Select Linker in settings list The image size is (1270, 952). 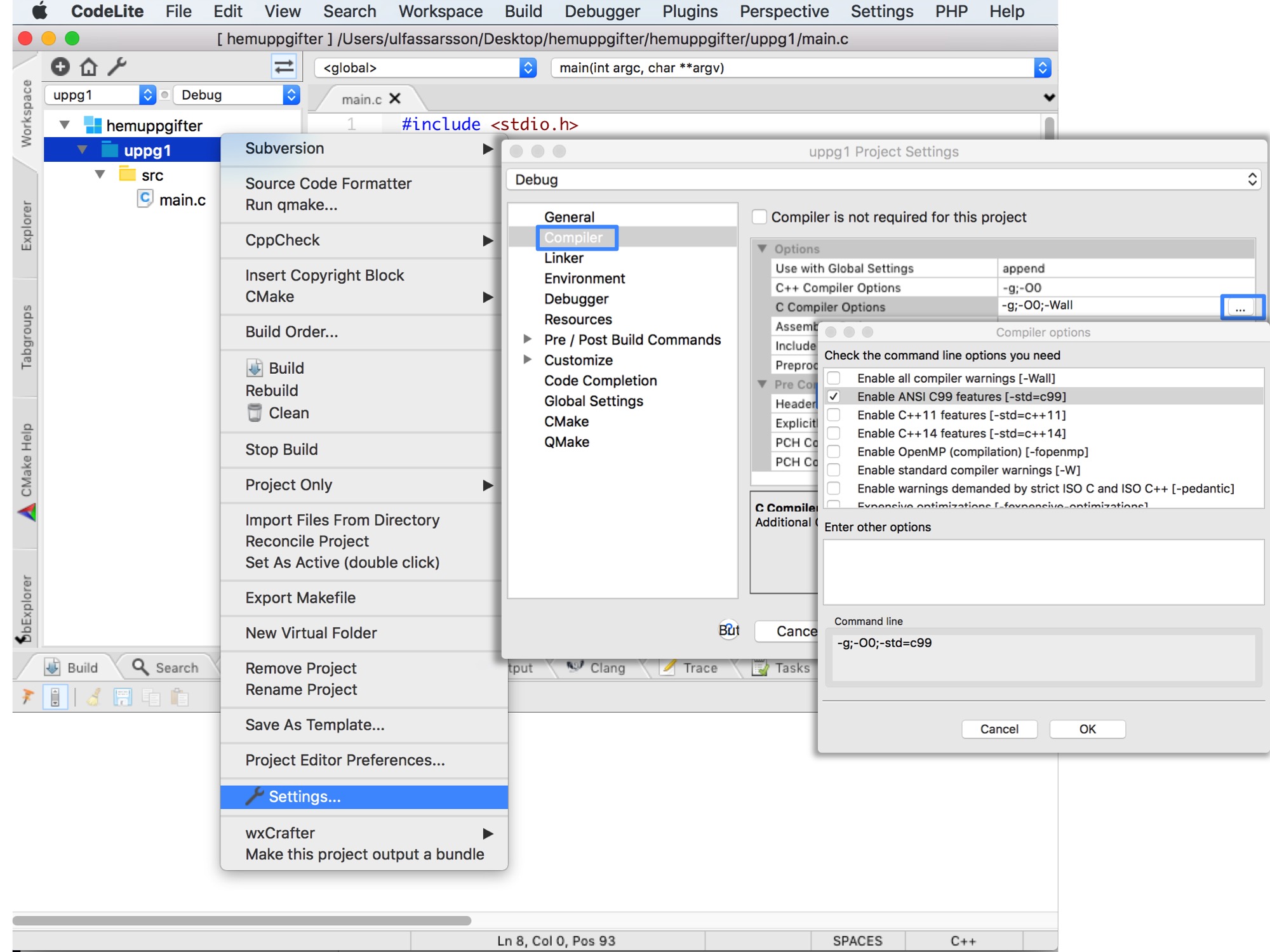(x=563, y=258)
